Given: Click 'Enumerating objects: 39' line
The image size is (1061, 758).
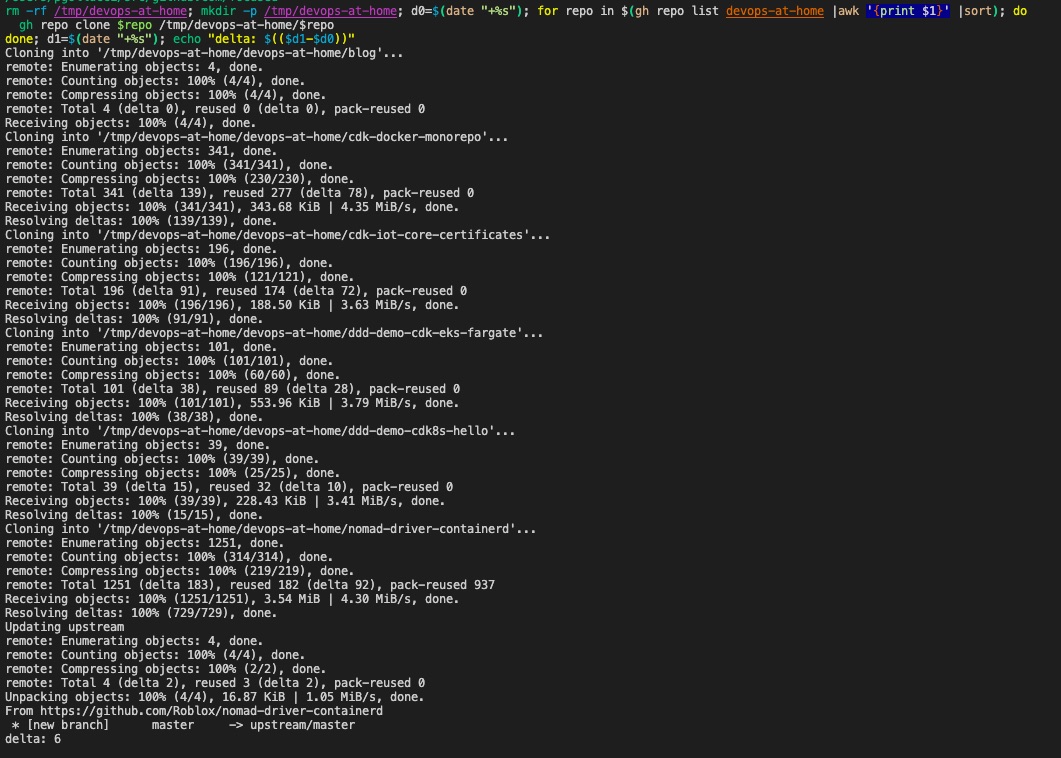Looking at the screenshot, I should tap(137, 445).
